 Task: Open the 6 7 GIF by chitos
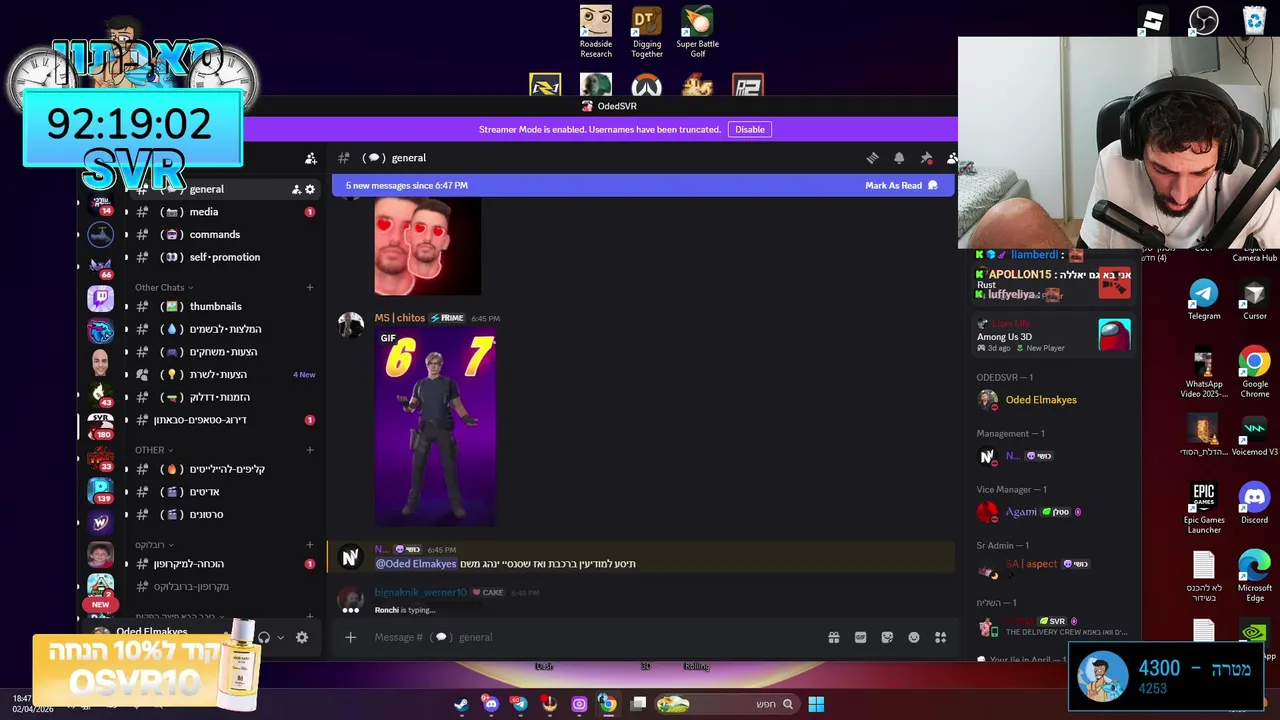(x=435, y=427)
